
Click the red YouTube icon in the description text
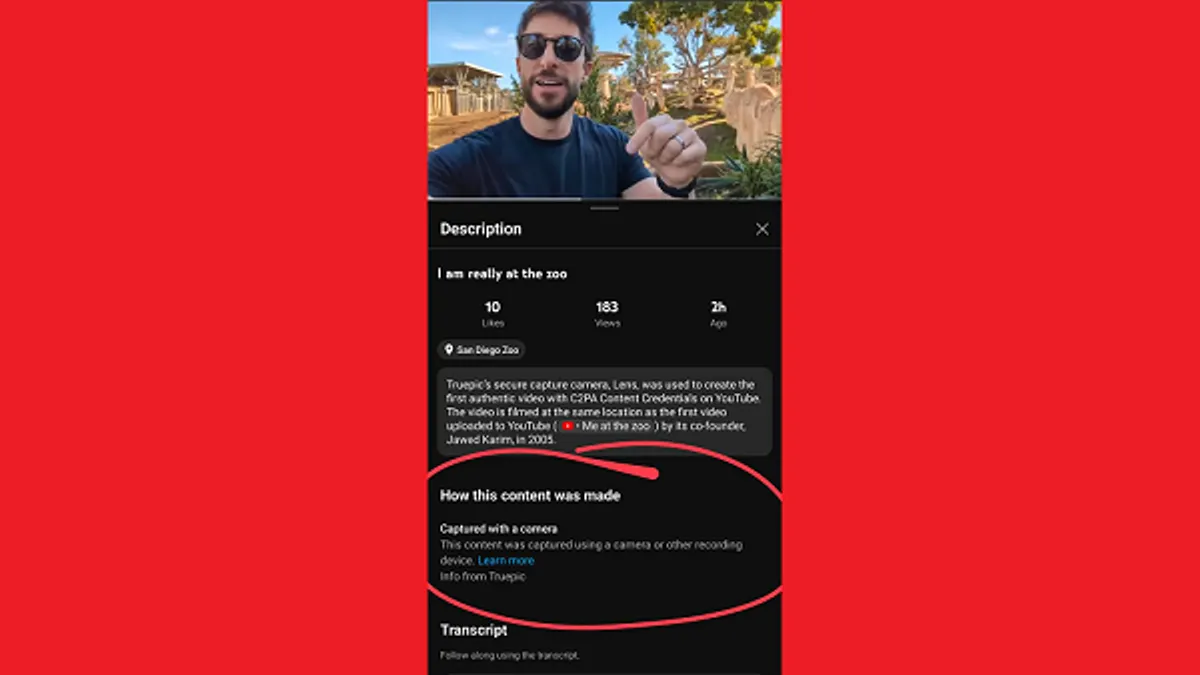[567, 426]
